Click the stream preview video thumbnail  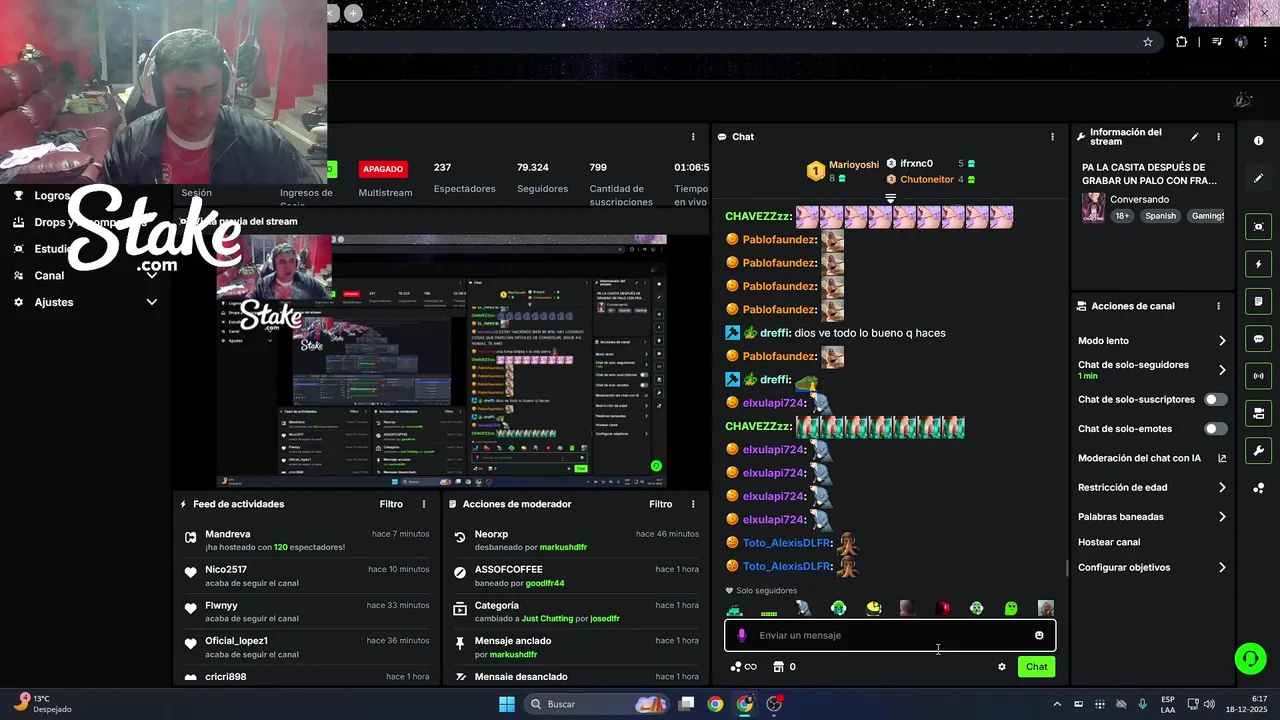442,361
